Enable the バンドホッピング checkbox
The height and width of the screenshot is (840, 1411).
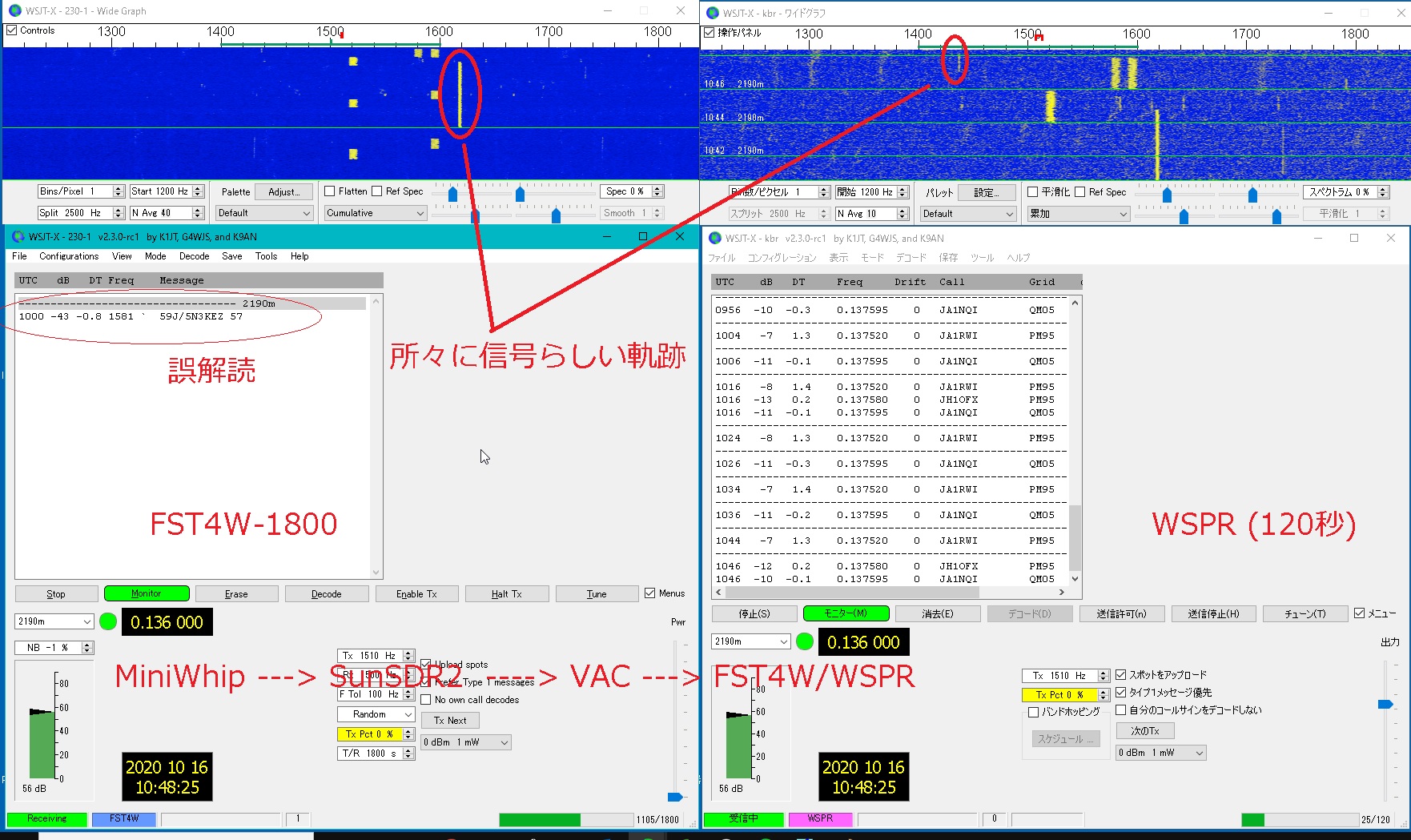coord(1033,712)
